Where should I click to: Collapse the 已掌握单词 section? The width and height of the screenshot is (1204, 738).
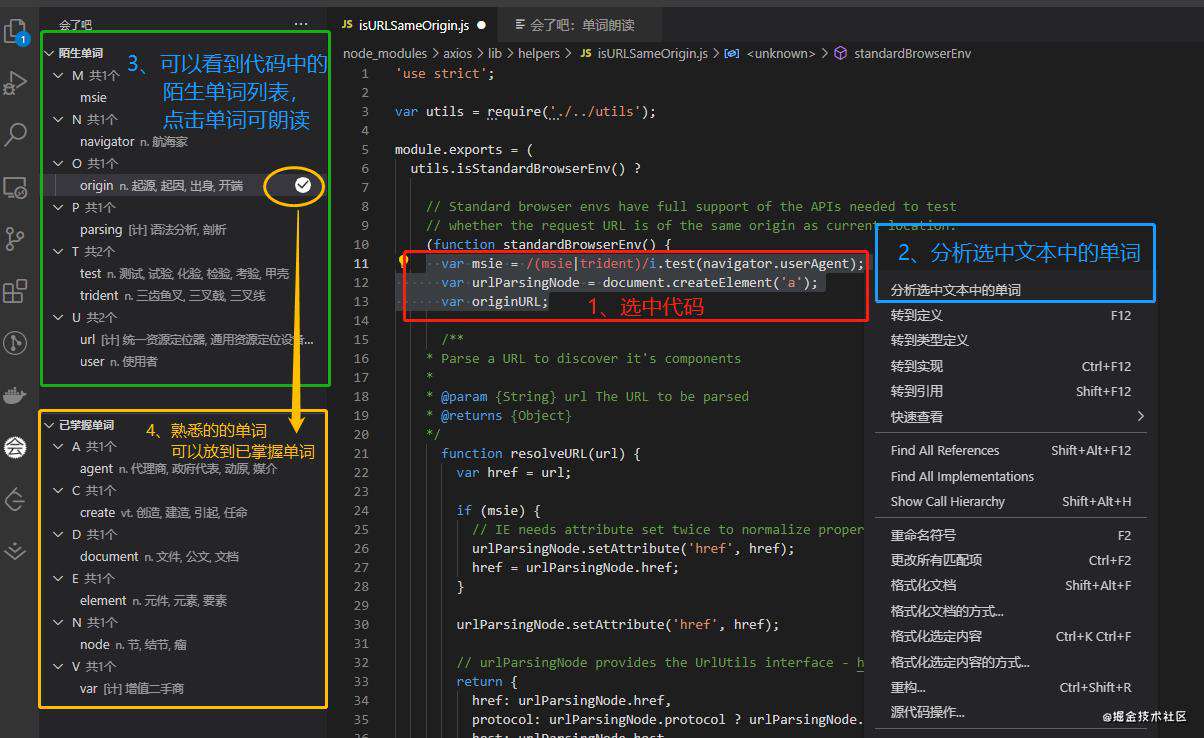coord(49,425)
